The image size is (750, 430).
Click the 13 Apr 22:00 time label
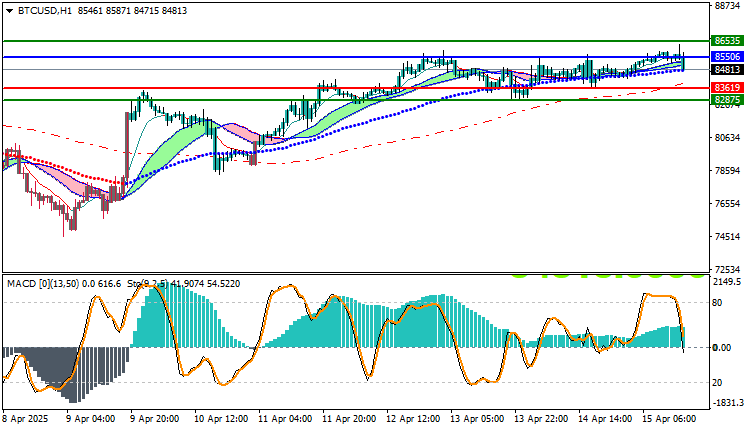[x=541, y=419]
